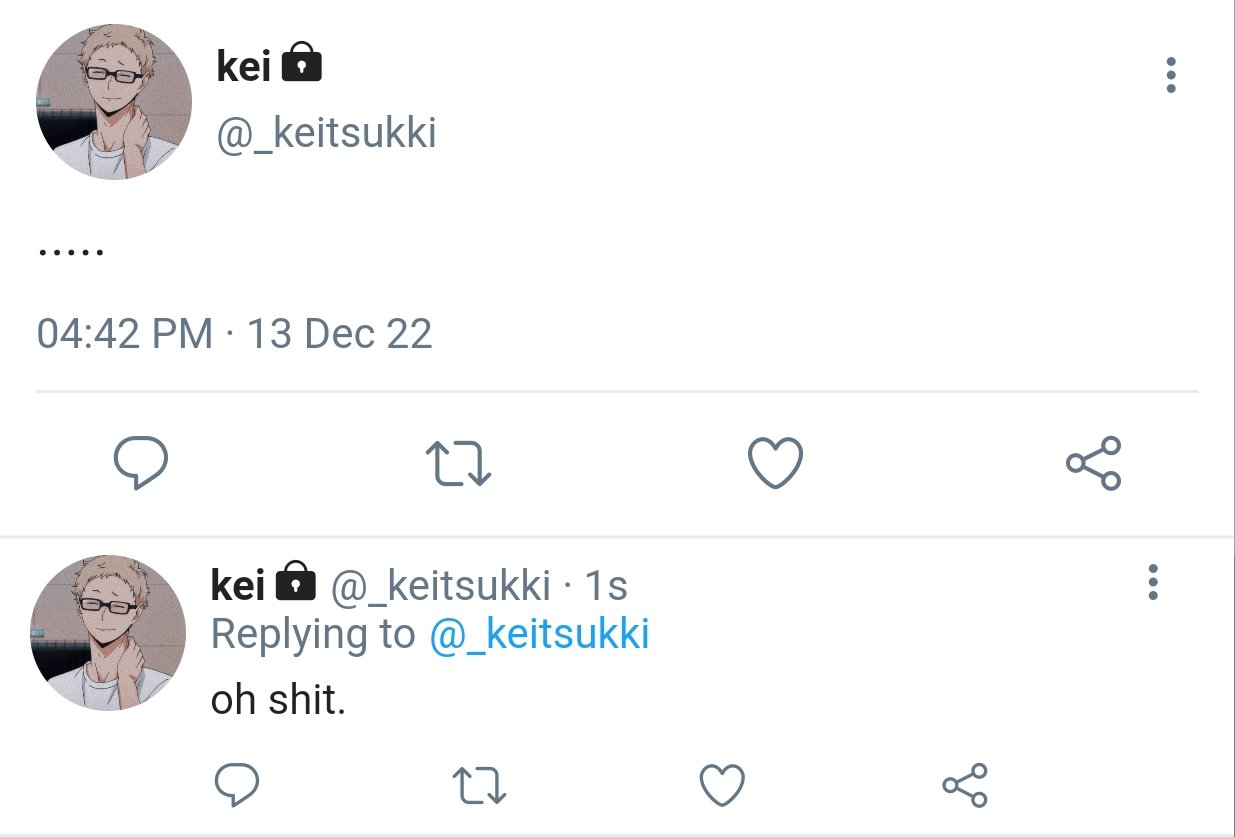Open the 04:42 PM · 13 Dec 22 timestamp
The height and width of the screenshot is (837, 1235).
pyautogui.click(x=235, y=333)
